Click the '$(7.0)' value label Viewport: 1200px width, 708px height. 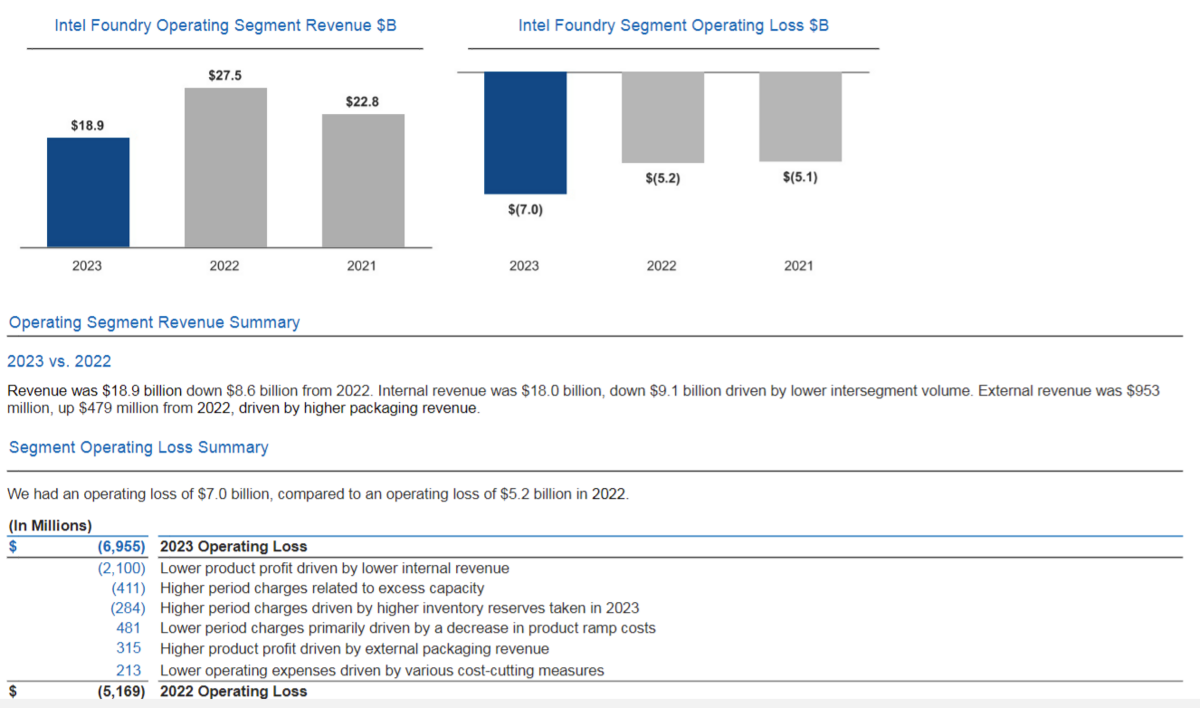coord(525,210)
